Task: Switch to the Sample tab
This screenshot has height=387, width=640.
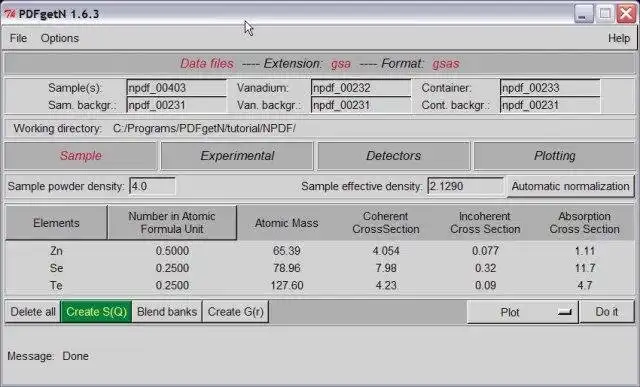Action: [x=81, y=156]
